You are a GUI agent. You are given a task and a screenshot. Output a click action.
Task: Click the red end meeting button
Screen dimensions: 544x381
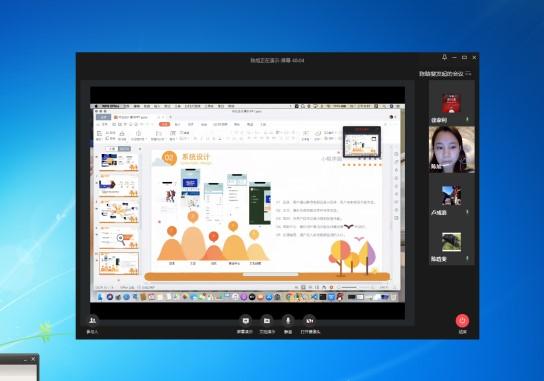[462, 321]
